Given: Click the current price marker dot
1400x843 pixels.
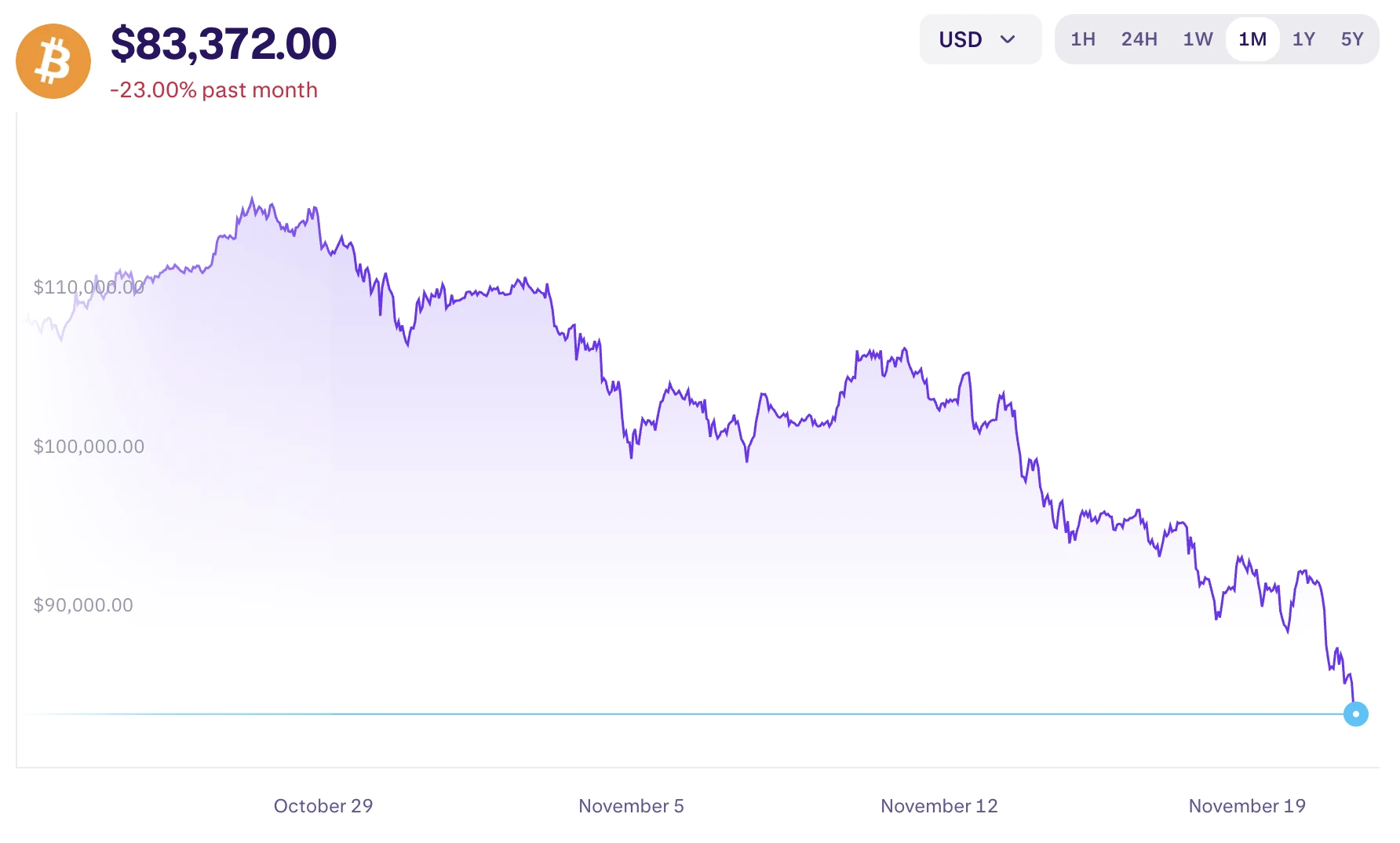Looking at the screenshot, I should [1355, 713].
